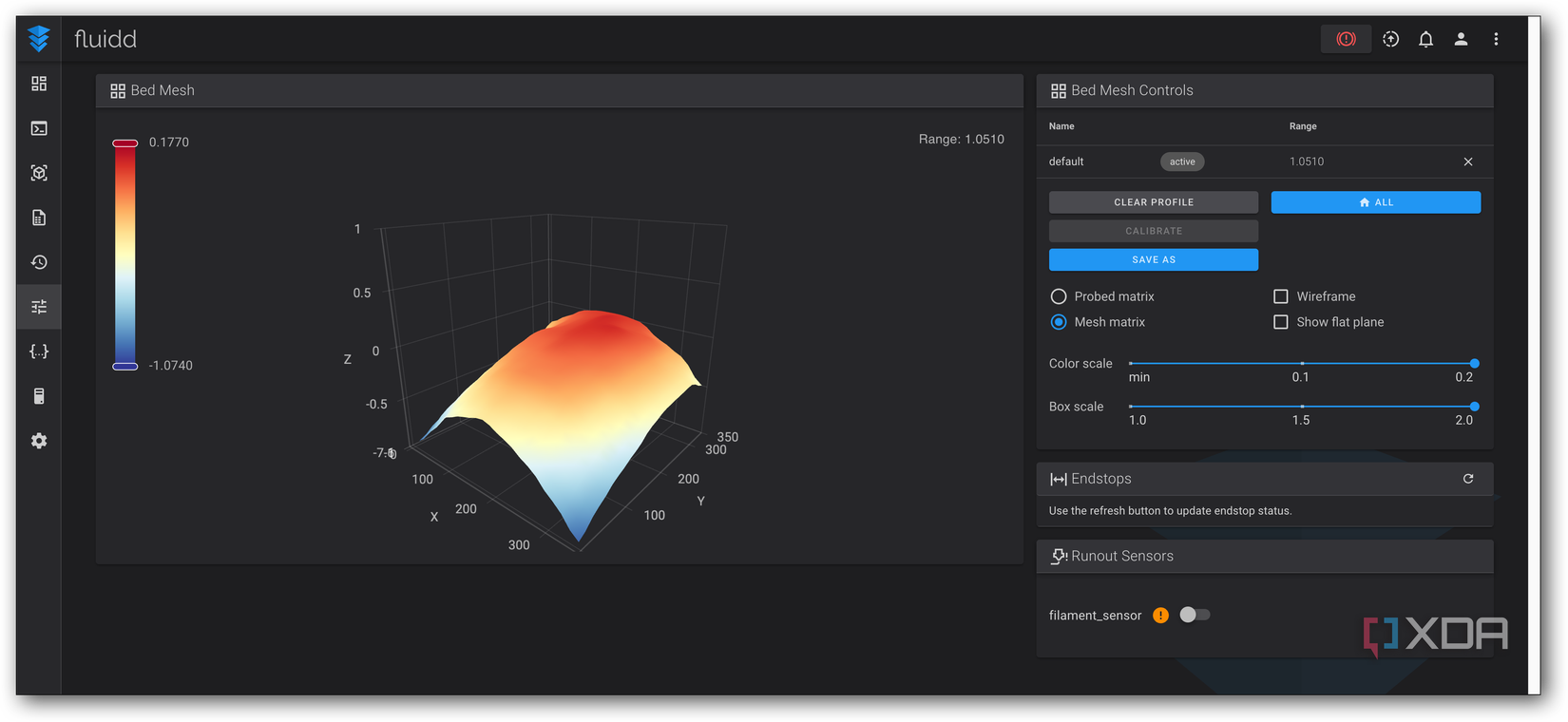Open the System device icon in sidebar
Image resolution: width=1568 pixels, height=722 pixels.
click(39, 396)
